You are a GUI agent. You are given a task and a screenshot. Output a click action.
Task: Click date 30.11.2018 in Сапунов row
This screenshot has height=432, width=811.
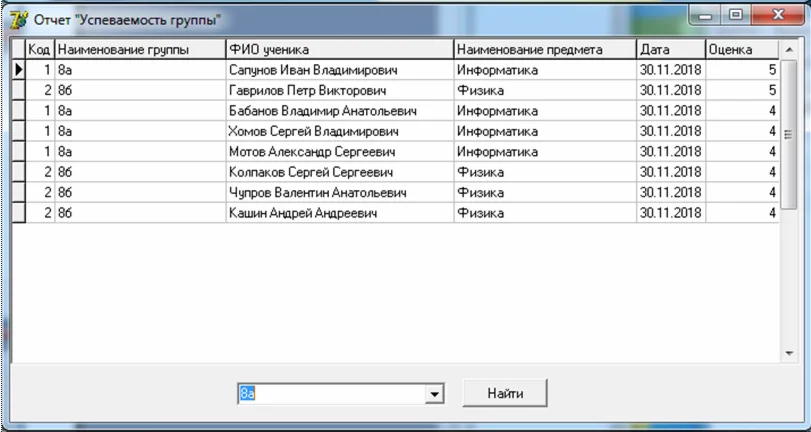671,70
